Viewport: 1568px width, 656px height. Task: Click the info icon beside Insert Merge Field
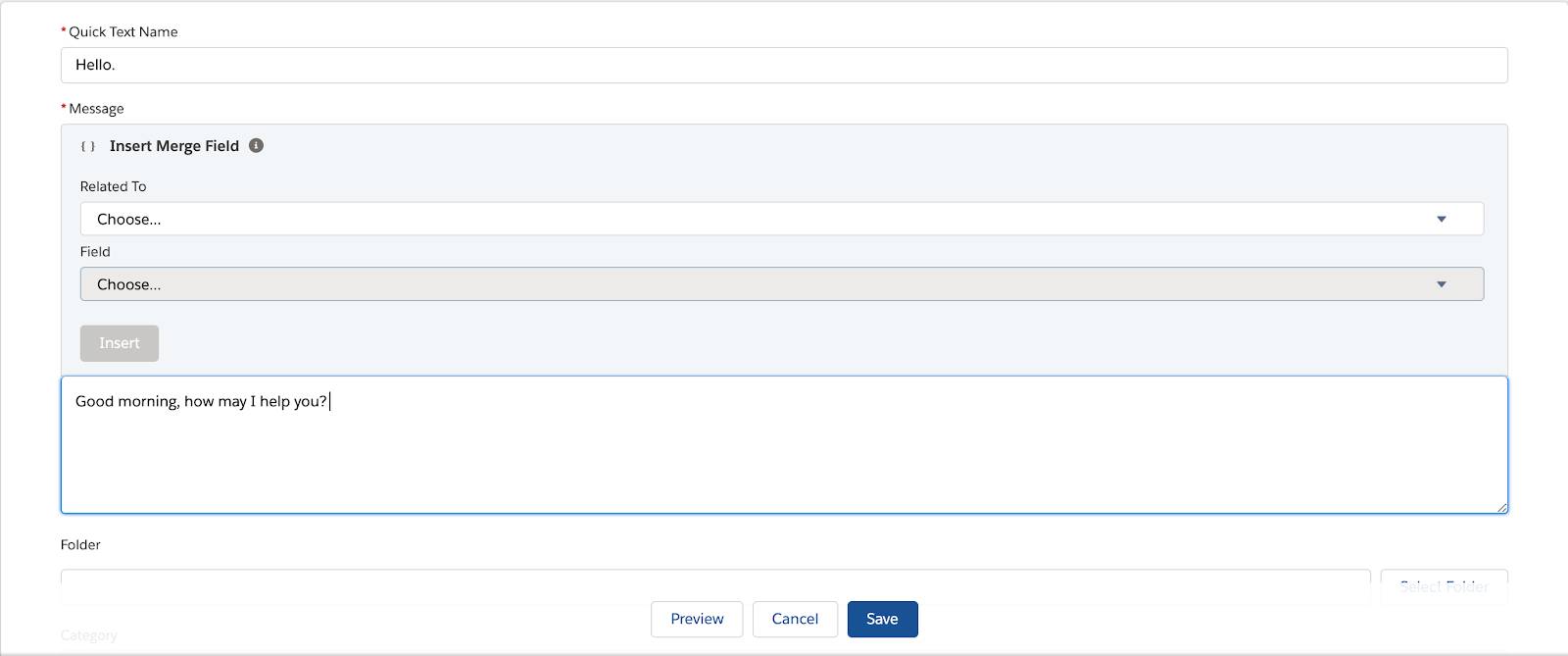[256, 145]
